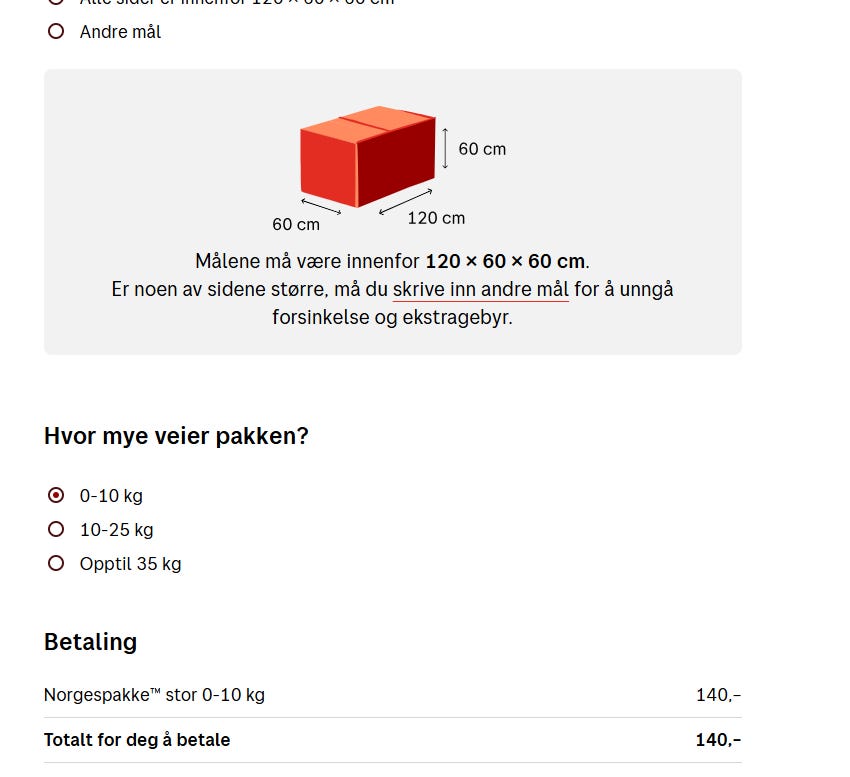850x777 pixels.
Task: Click the "120 cm" length label
Action: point(436,218)
